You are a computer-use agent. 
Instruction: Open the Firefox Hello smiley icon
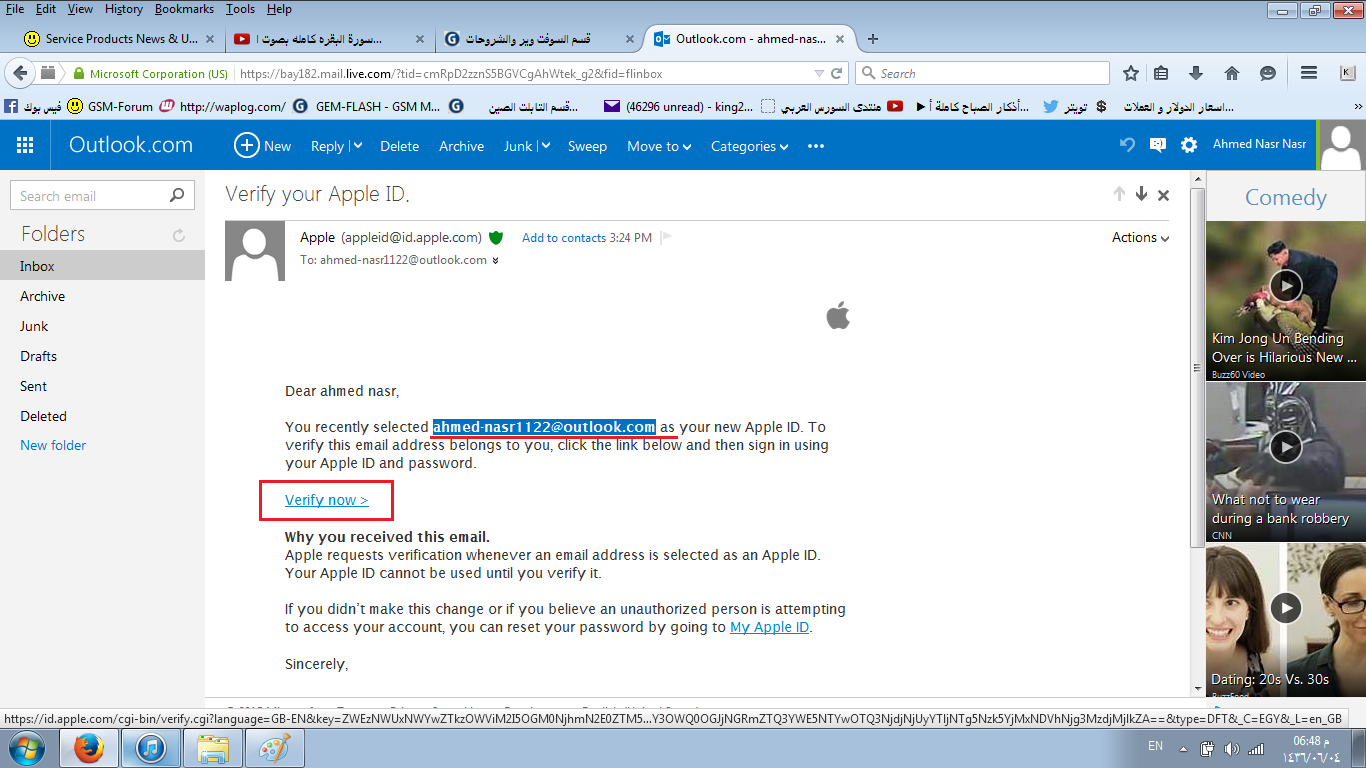click(x=1268, y=73)
